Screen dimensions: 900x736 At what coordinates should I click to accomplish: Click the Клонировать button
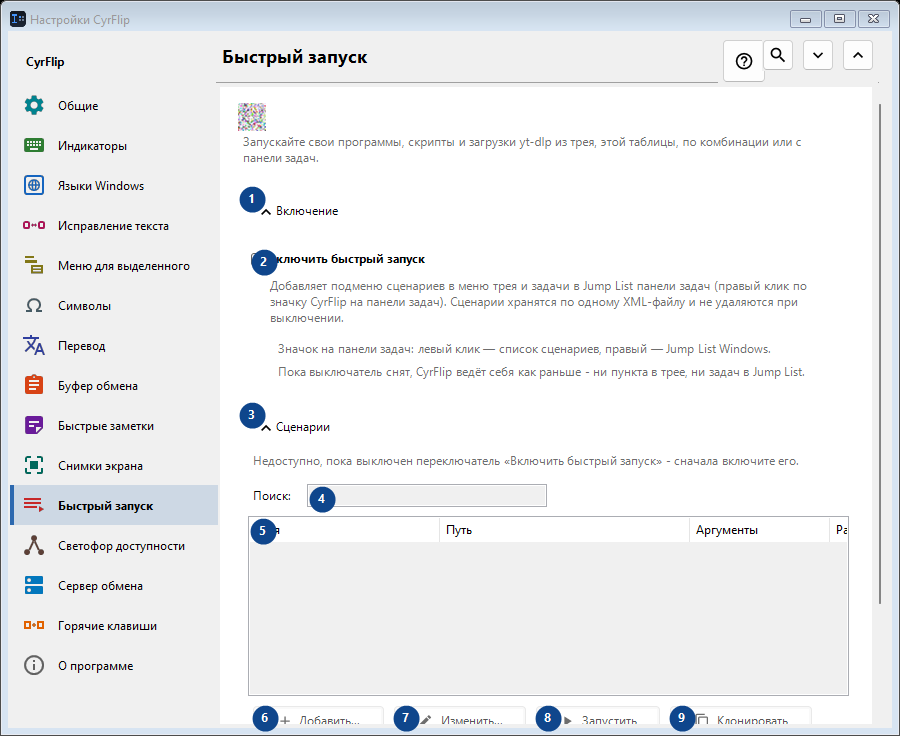pyautogui.click(x=741, y=716)
